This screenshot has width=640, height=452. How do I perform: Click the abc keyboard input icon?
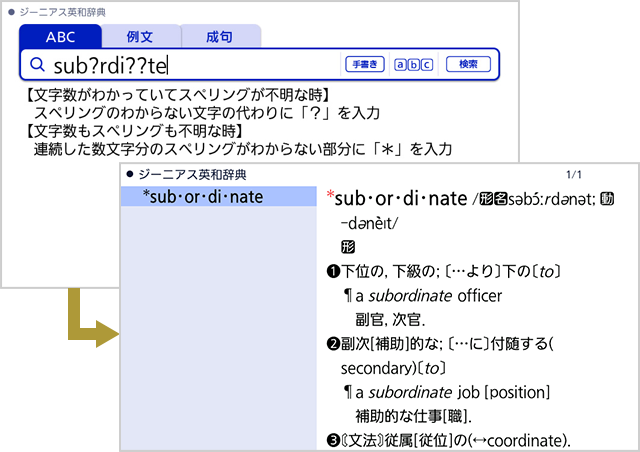pyautogui.click(x=414, y=65)
